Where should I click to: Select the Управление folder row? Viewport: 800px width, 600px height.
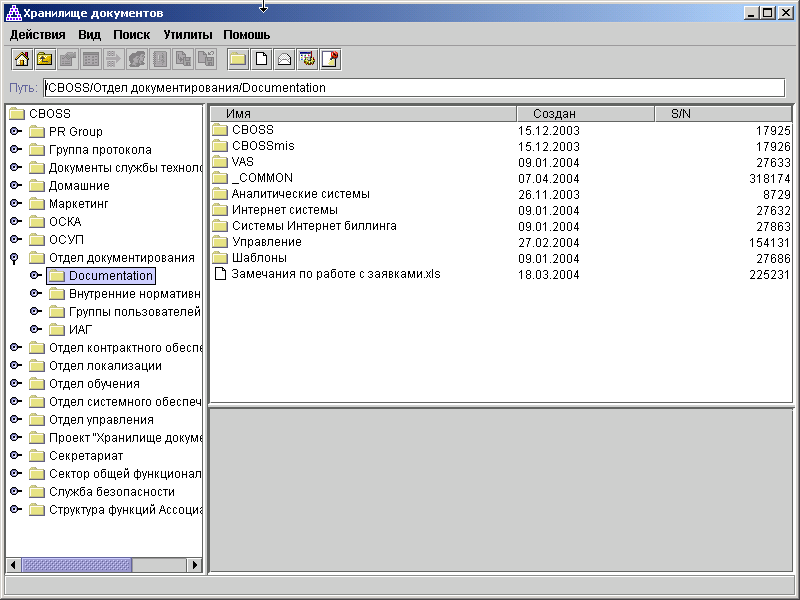[501, 242]
